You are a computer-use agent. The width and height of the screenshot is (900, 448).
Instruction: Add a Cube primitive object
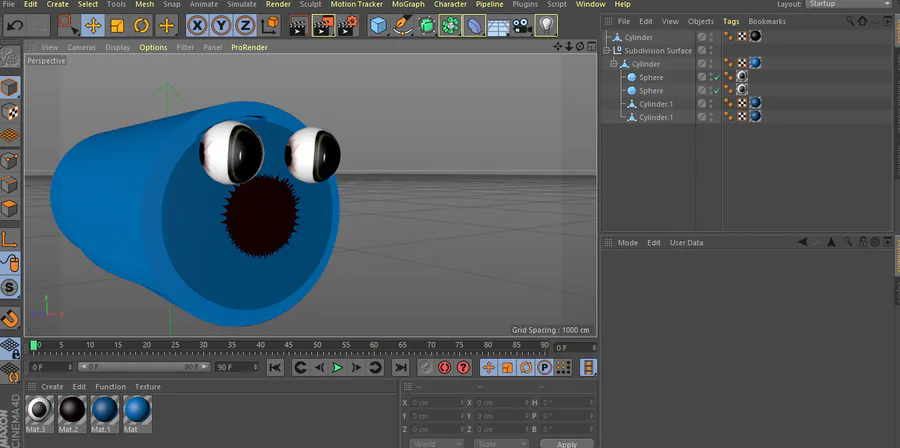click(x=378, y=25)
